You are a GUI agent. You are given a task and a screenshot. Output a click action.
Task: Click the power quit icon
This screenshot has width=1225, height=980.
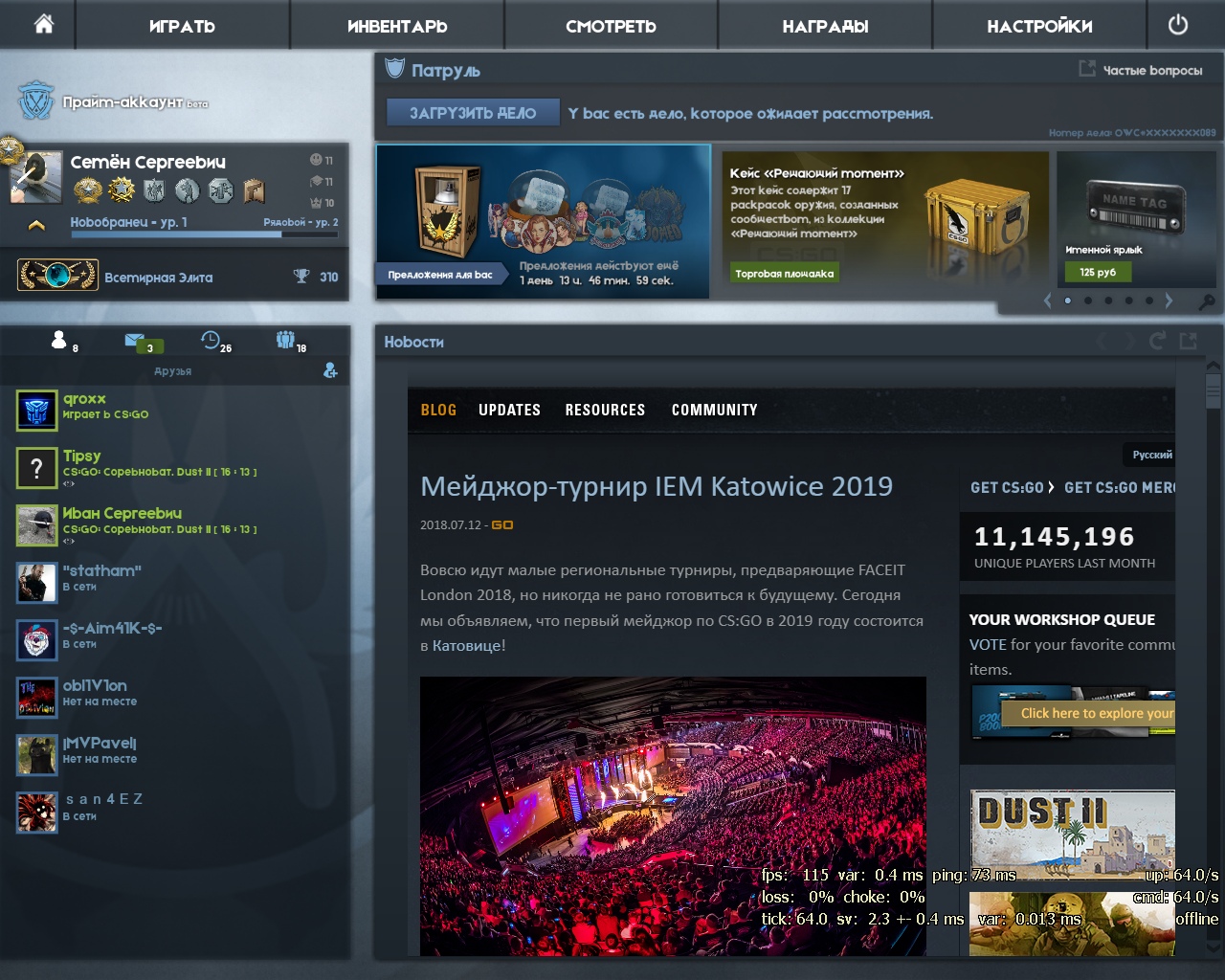coord(1178,25)
